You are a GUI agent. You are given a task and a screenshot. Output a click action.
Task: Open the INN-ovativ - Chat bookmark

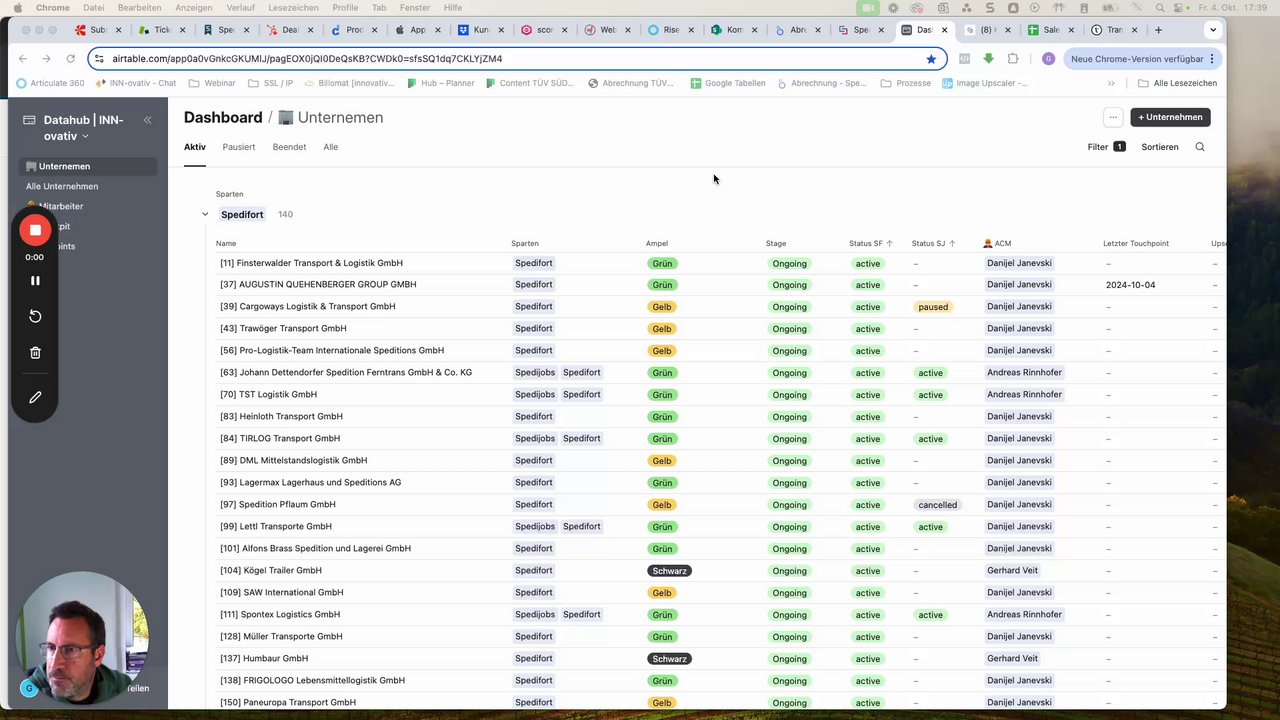tap(134, 83)
